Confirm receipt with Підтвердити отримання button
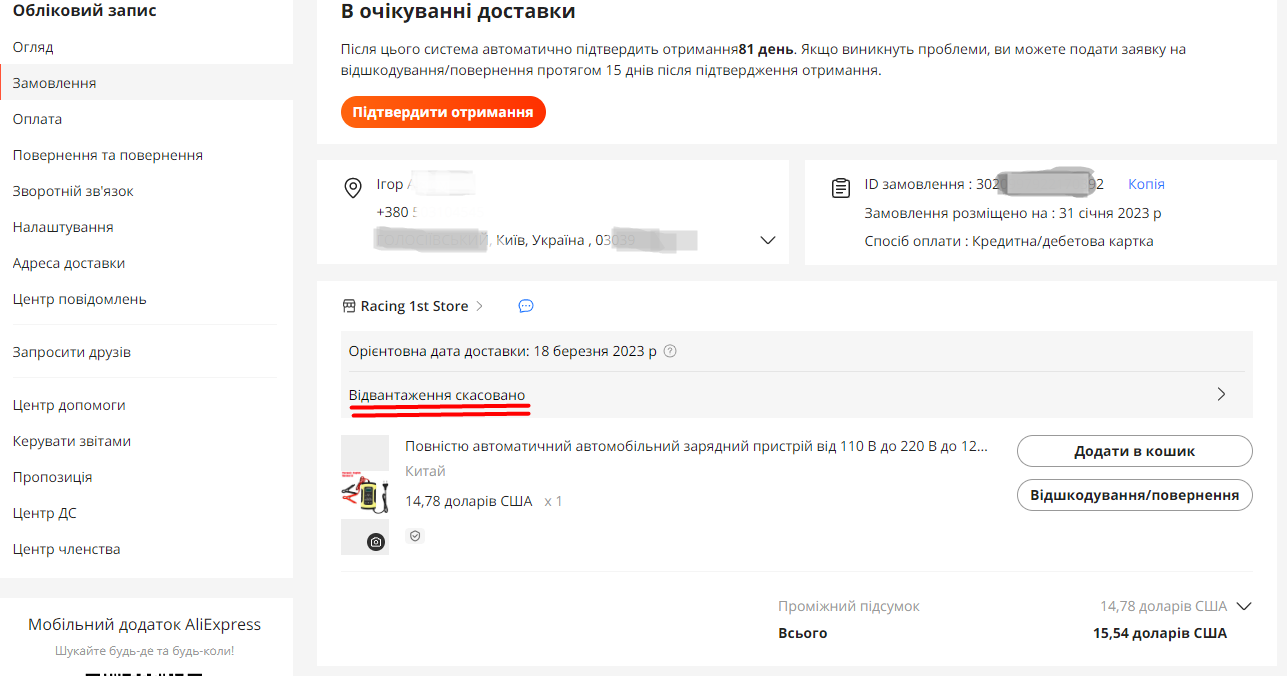This screenshot has height=676, width=1287. click(x=443, y=112)
